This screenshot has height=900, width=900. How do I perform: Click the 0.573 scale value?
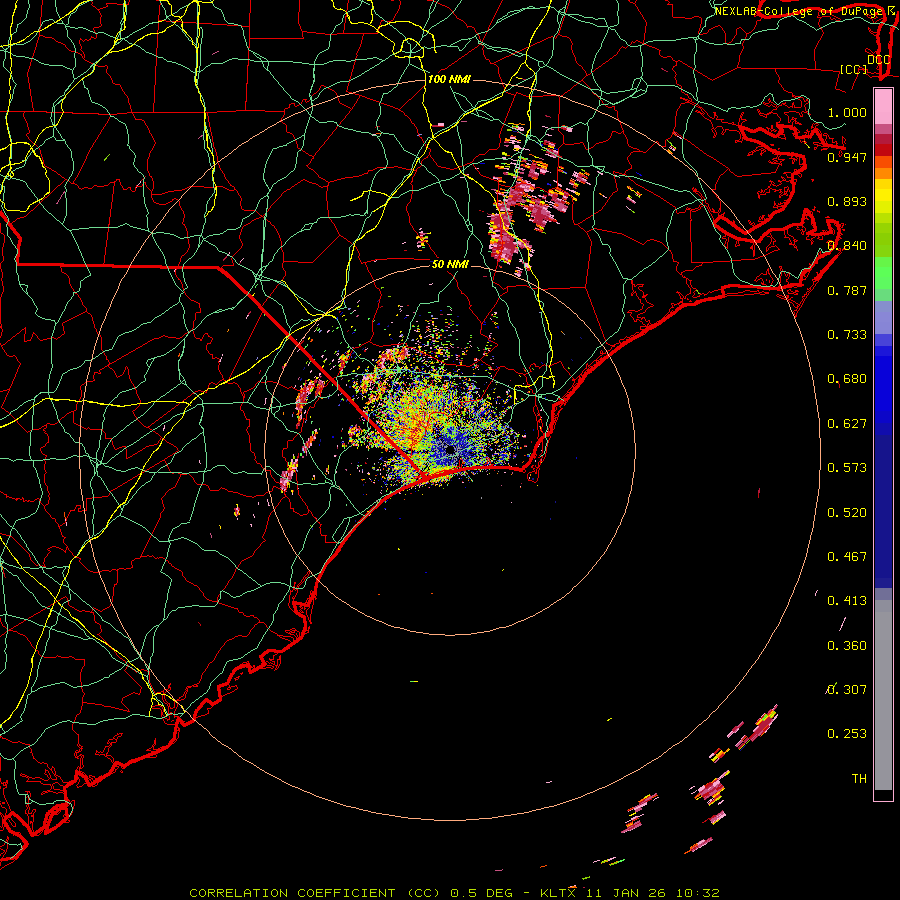[x=847, y=468]
